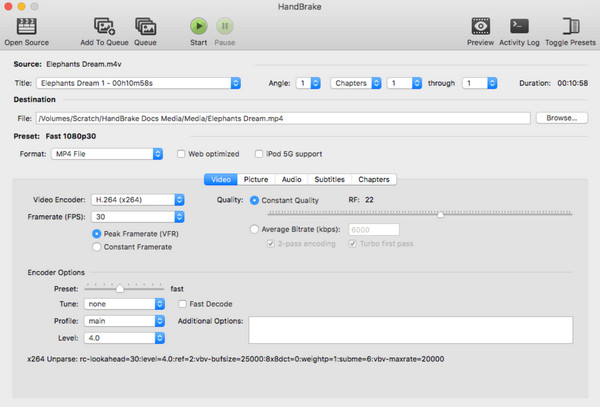The image size is (600, 407).
Task: Click the encoder Preset speed slider
Action: tap(120, 288)
